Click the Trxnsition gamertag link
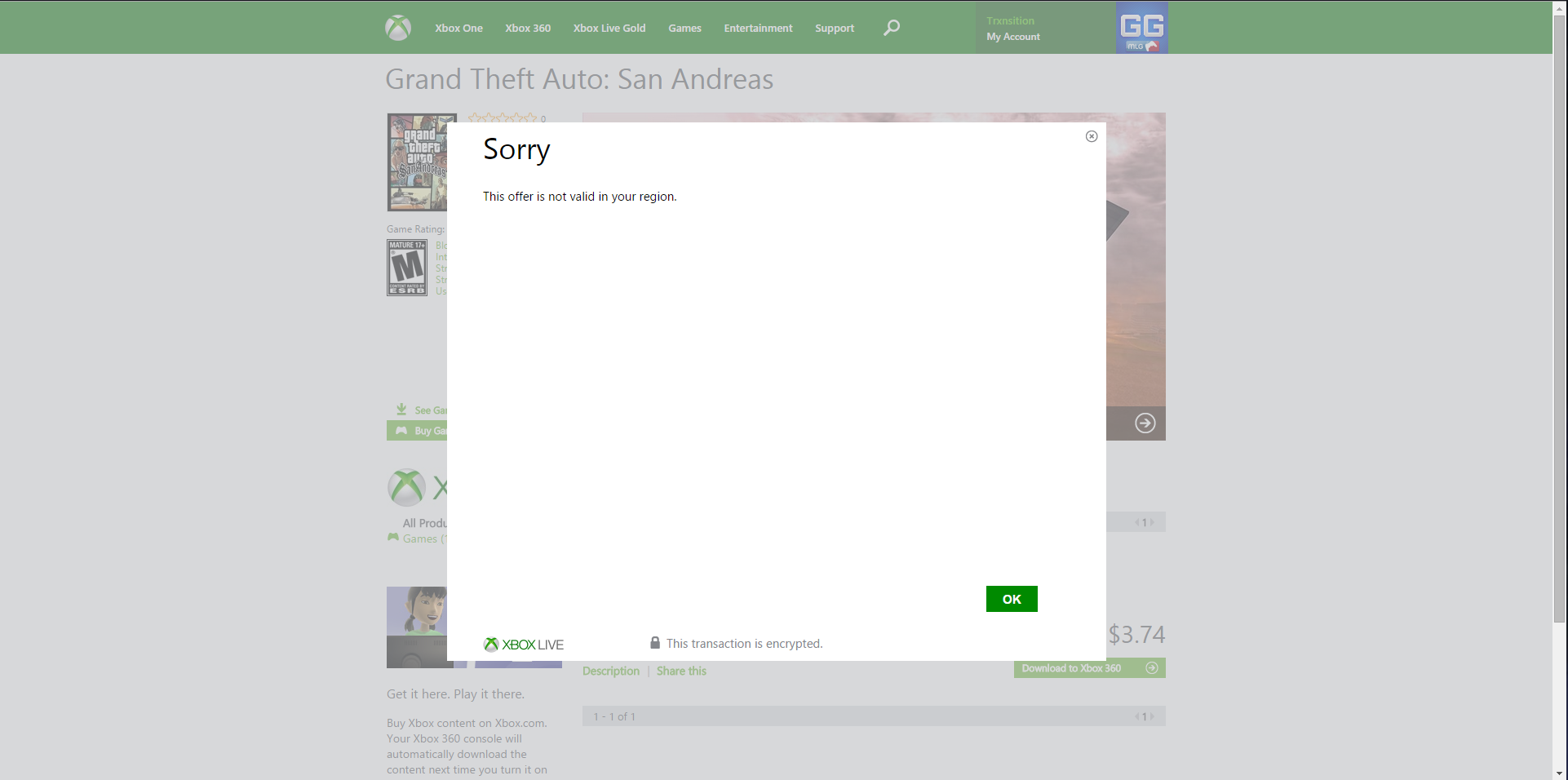 pyautogui.click(x=1010, y=21)
